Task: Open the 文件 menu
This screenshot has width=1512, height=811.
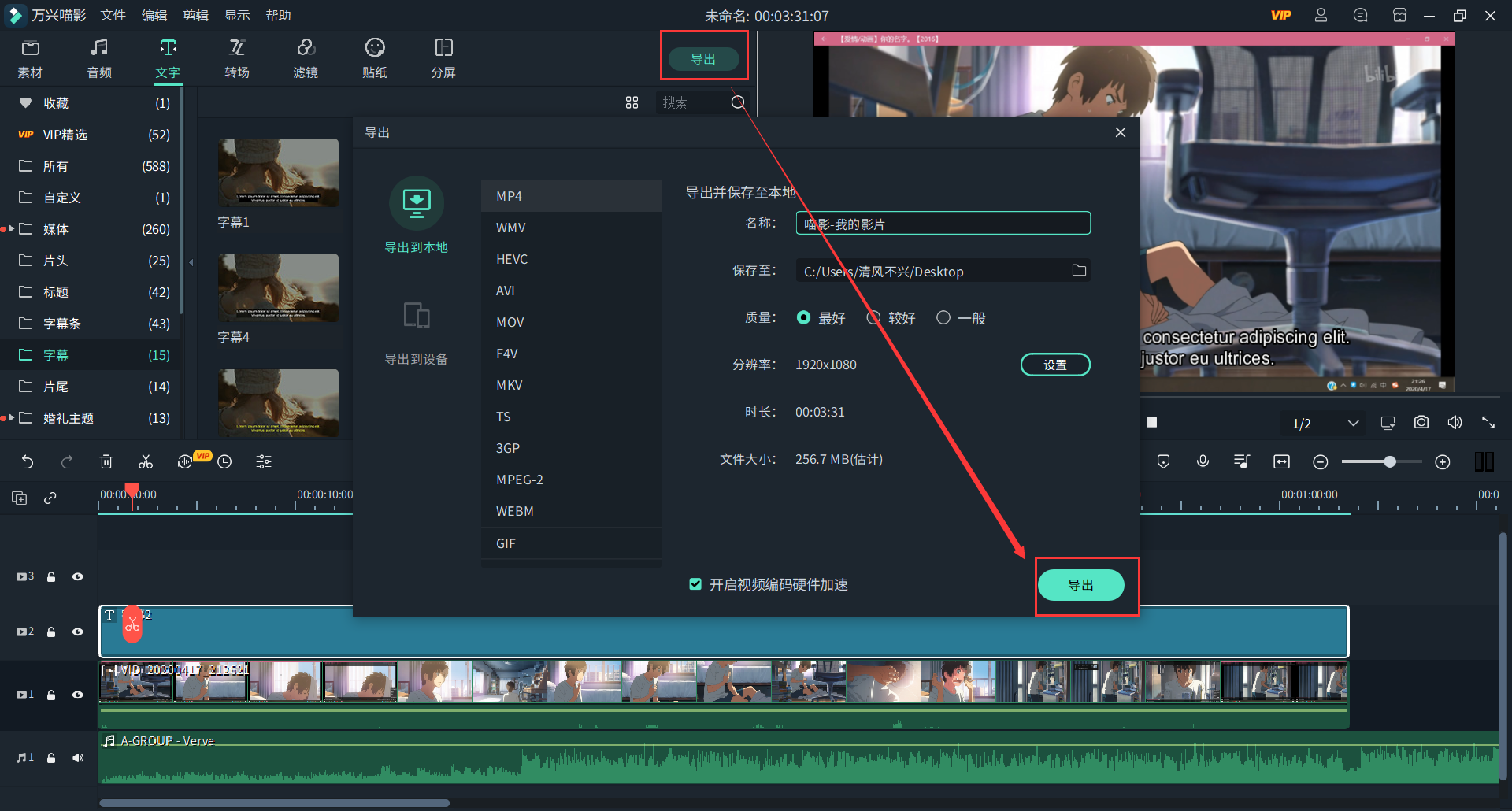Action: [x=113, y=16]
